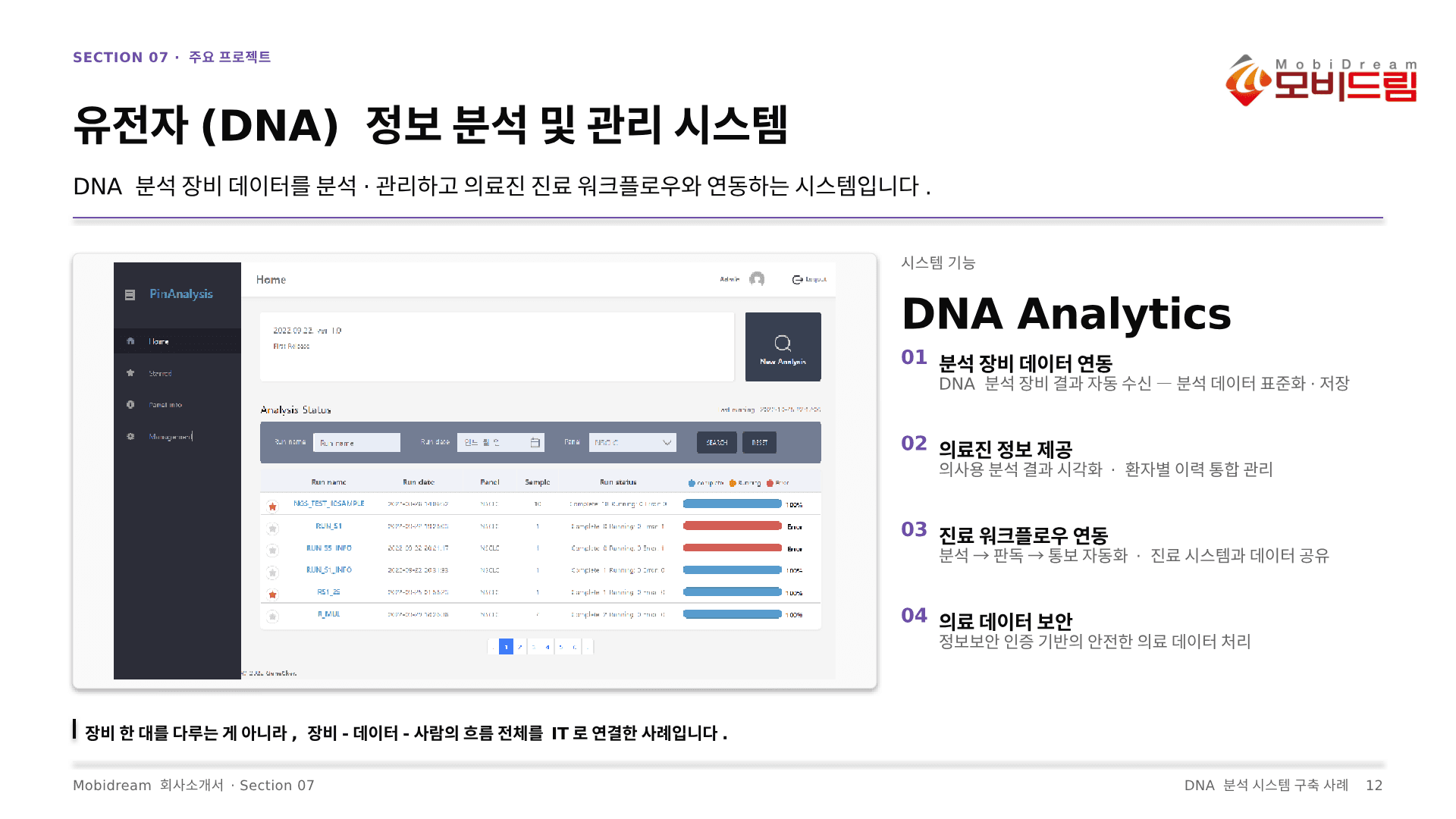
Task: Click the slide page number 12
Action: [1374, 786]
